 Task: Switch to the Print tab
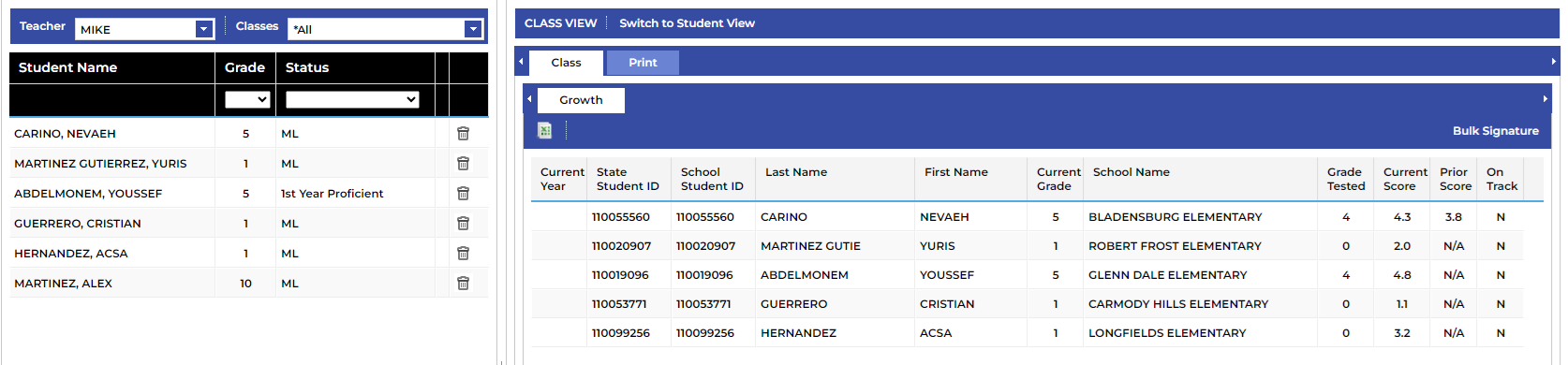point(643,63)
